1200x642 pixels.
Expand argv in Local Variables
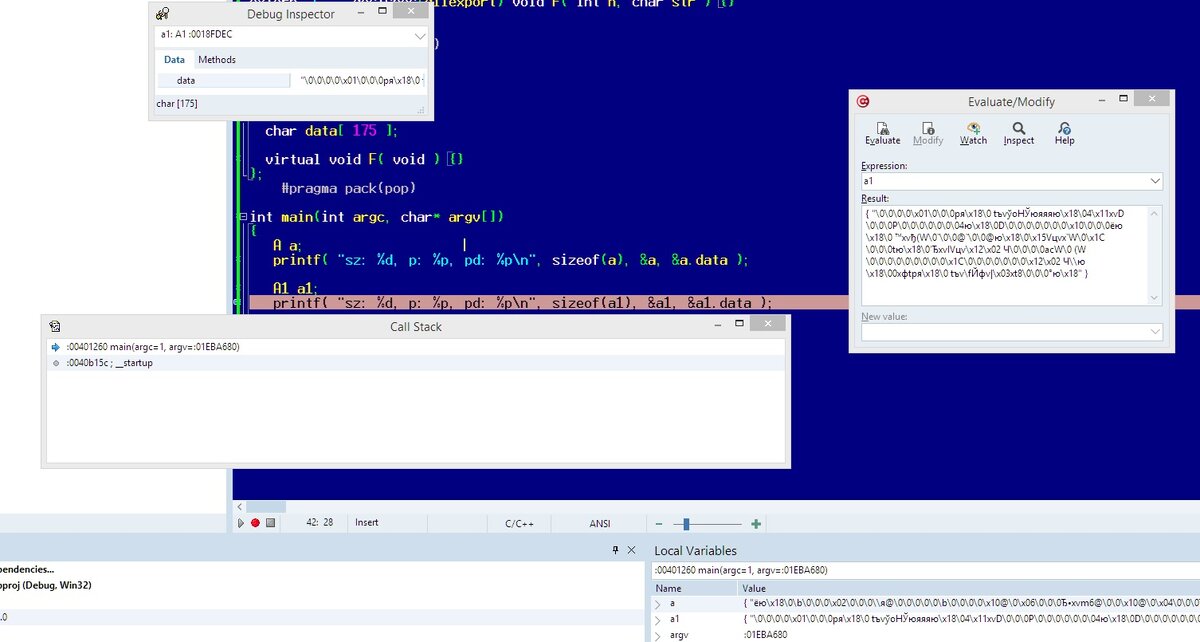coord(658,635)
